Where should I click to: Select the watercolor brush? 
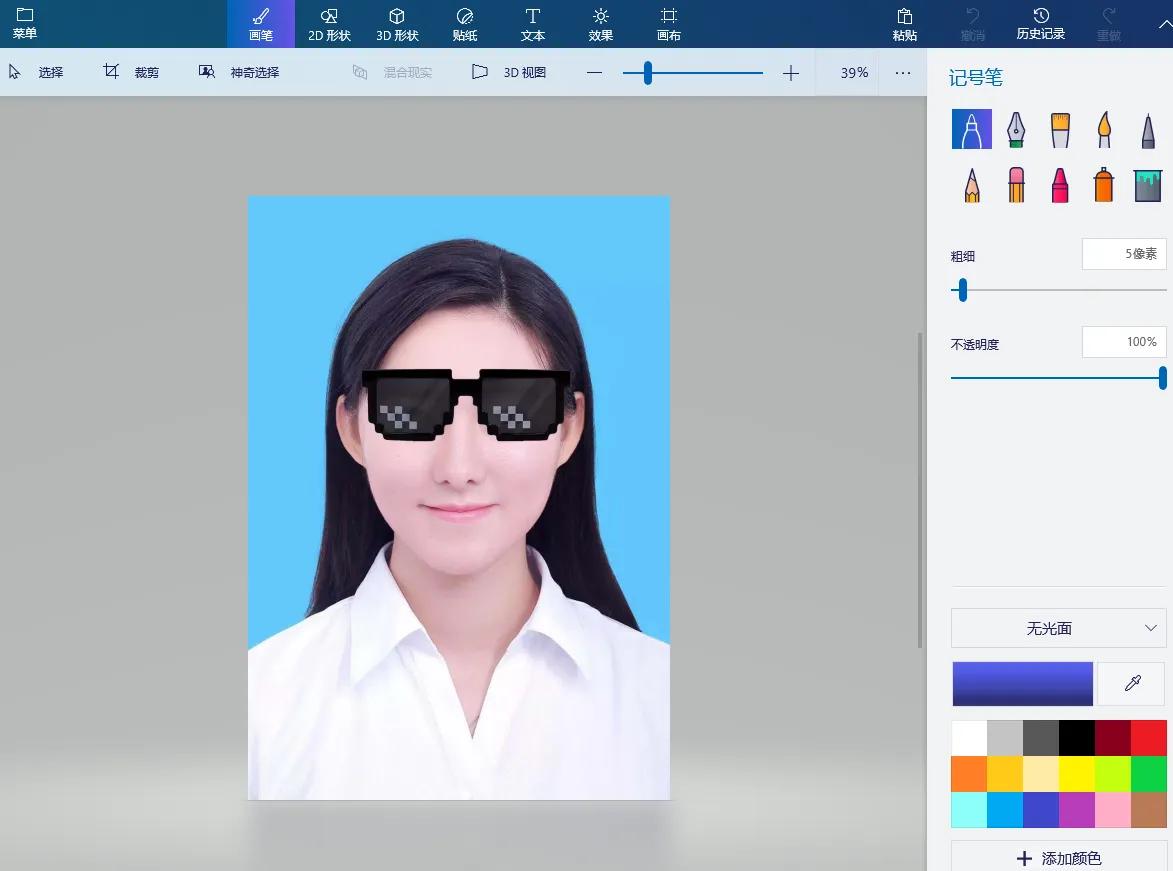pyautogui.click(x=1104, y=129)
